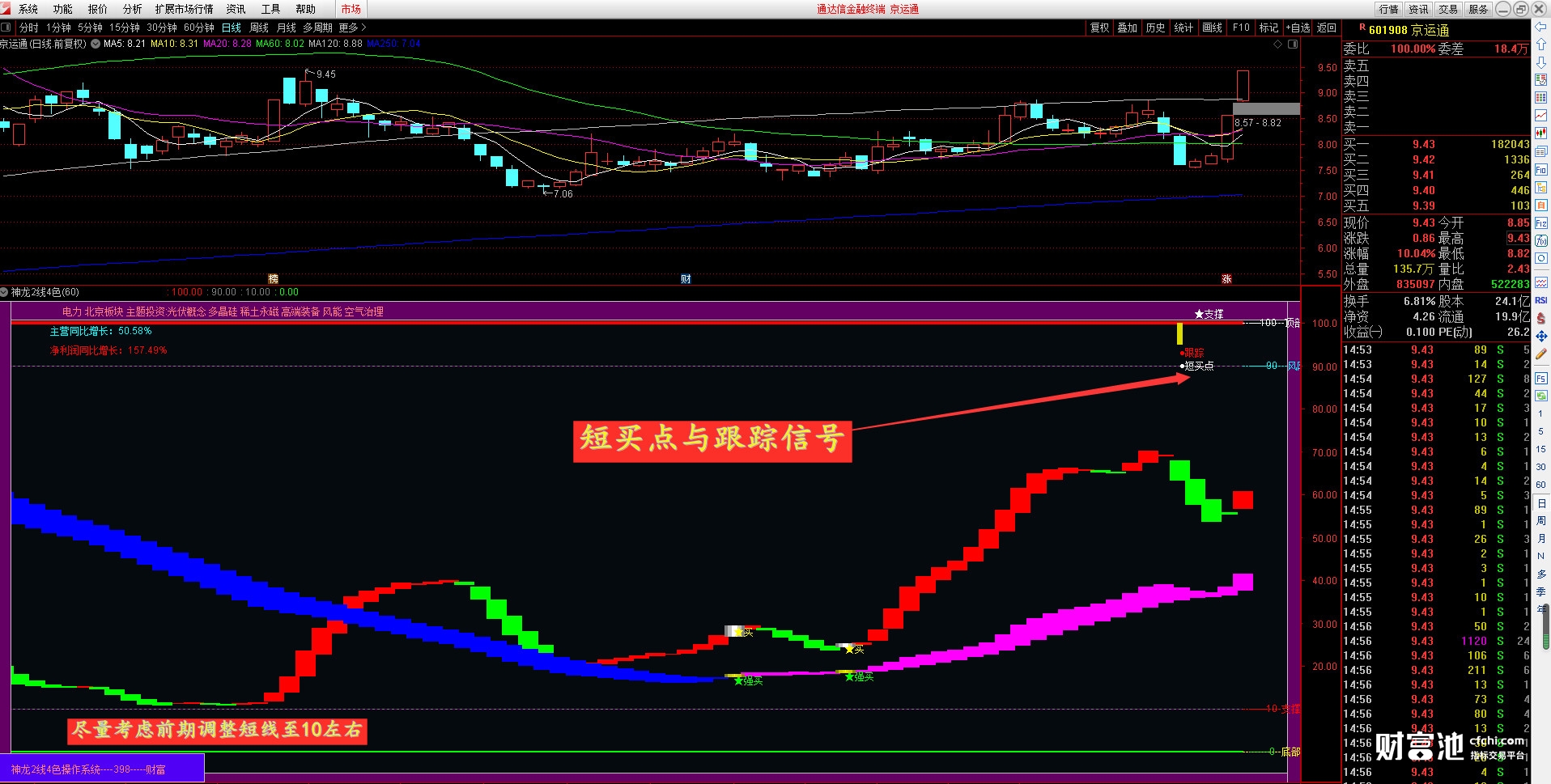Click the 财 marker on the chart axis
Screen dimensions: 1551x784
686,278
